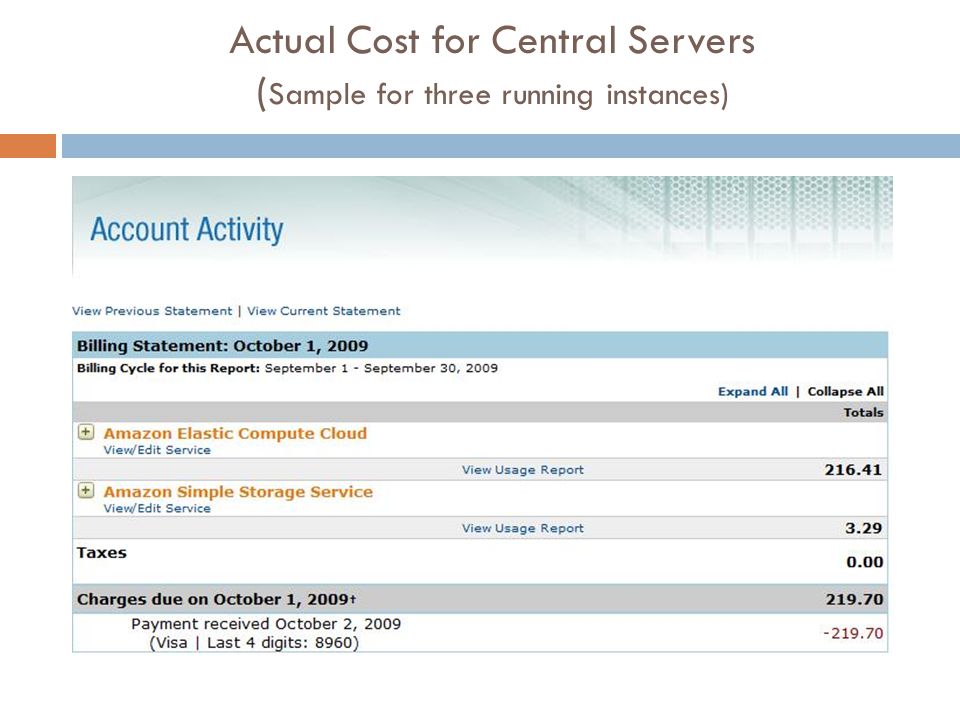Click the slide title Actual Cost for Central Servers
Screen dimensions: 960x720
tap(492, 40)
